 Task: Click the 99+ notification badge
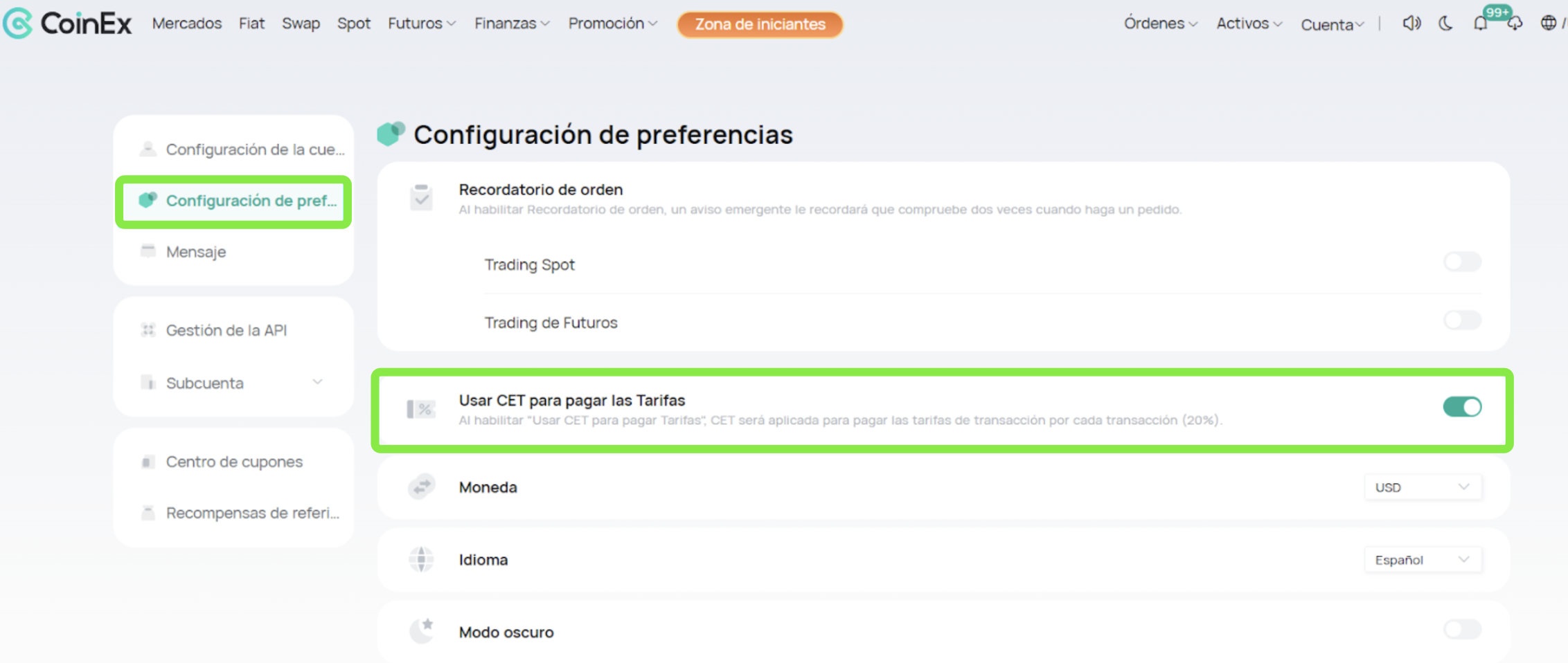tap(1497, 12)
